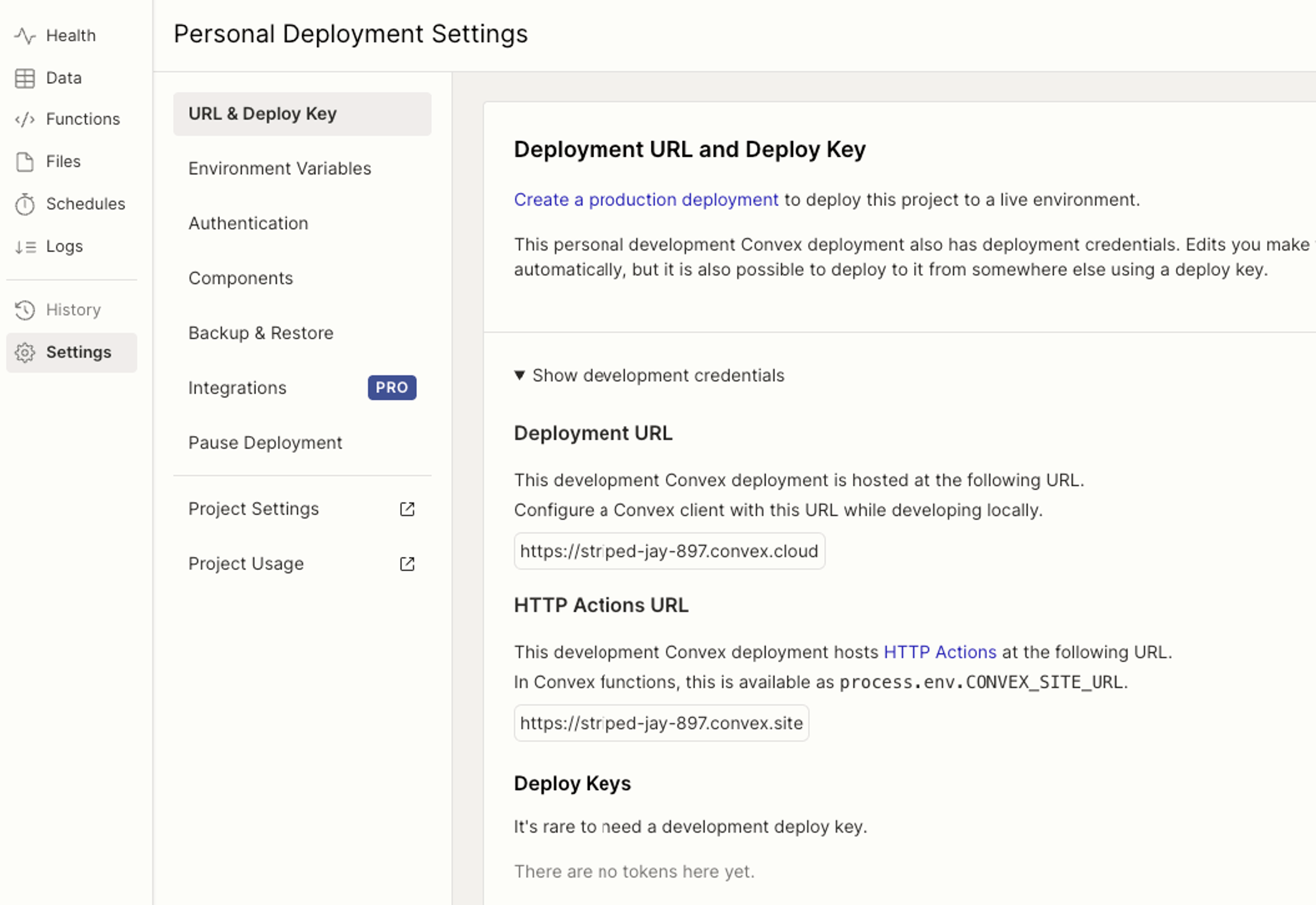Open Project Settings external link icon
The image size is (1316, 905).
click(407, 508)
